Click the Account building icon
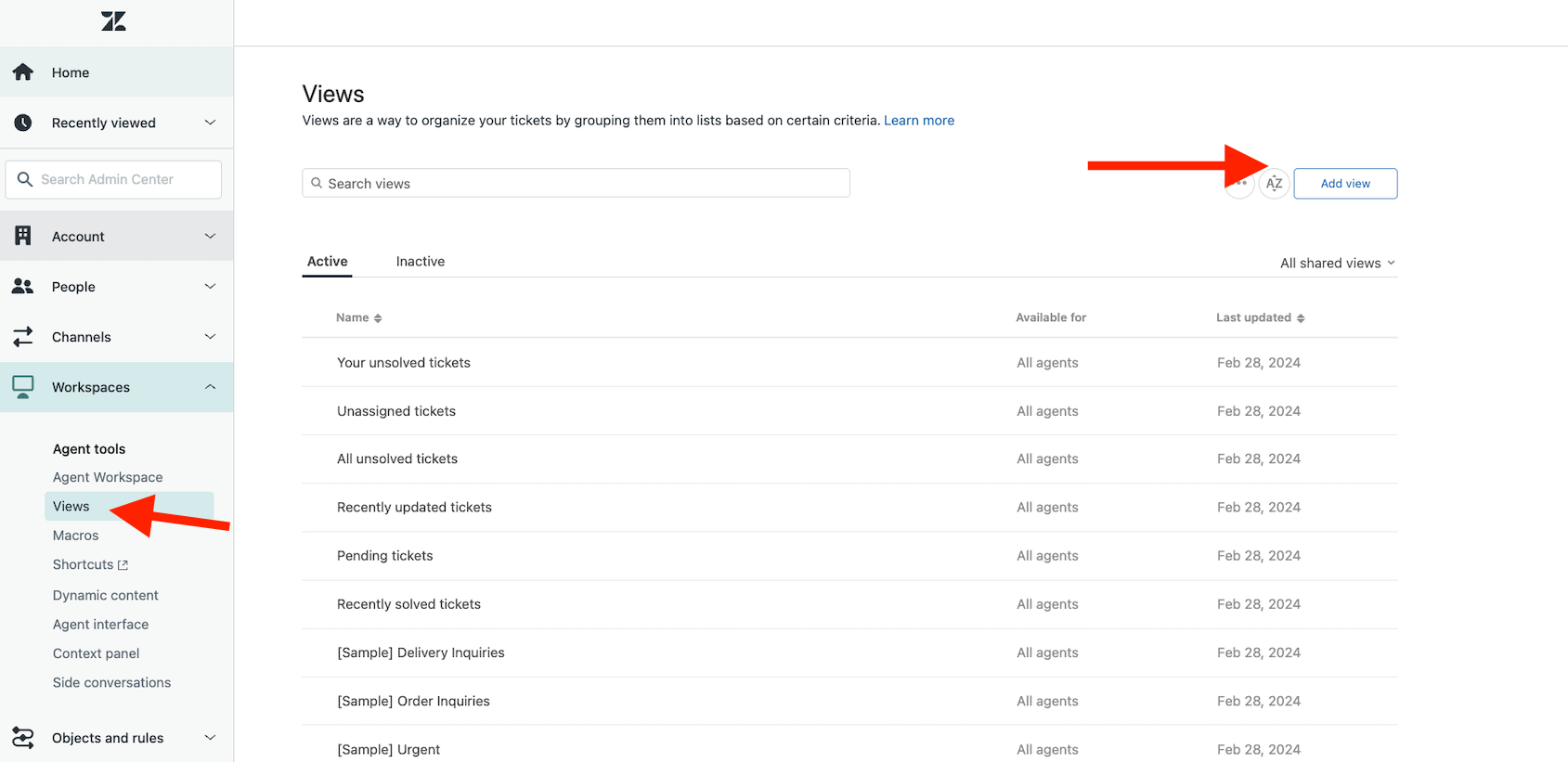This screenshot has height=762, width=1568. click(23, 236)
